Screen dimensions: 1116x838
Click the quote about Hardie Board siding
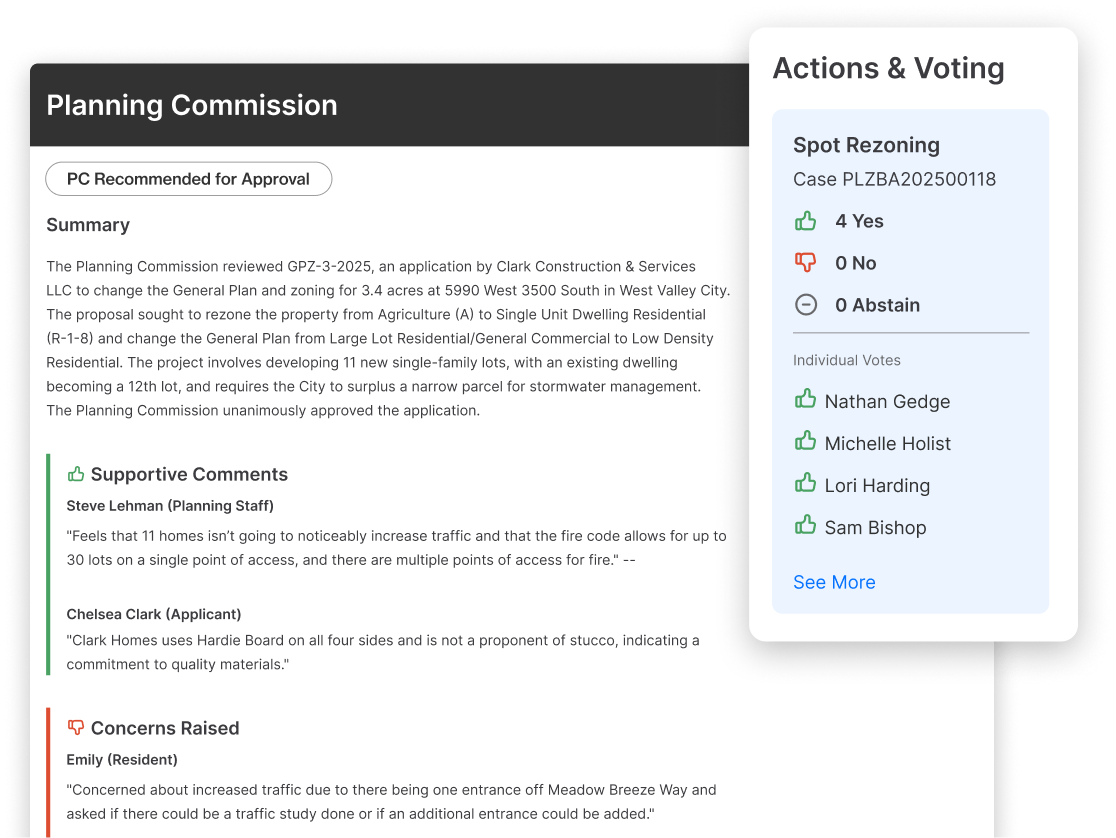pos(383,652)
